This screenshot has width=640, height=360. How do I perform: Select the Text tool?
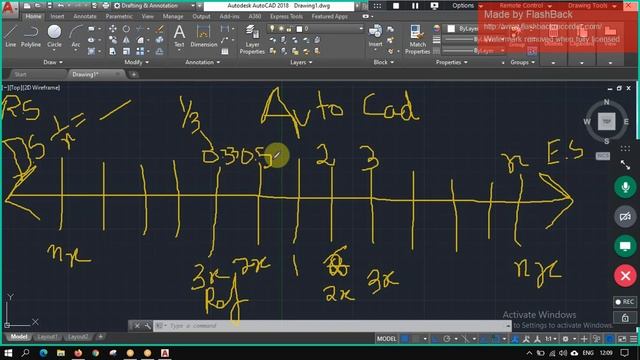point(179,36)
